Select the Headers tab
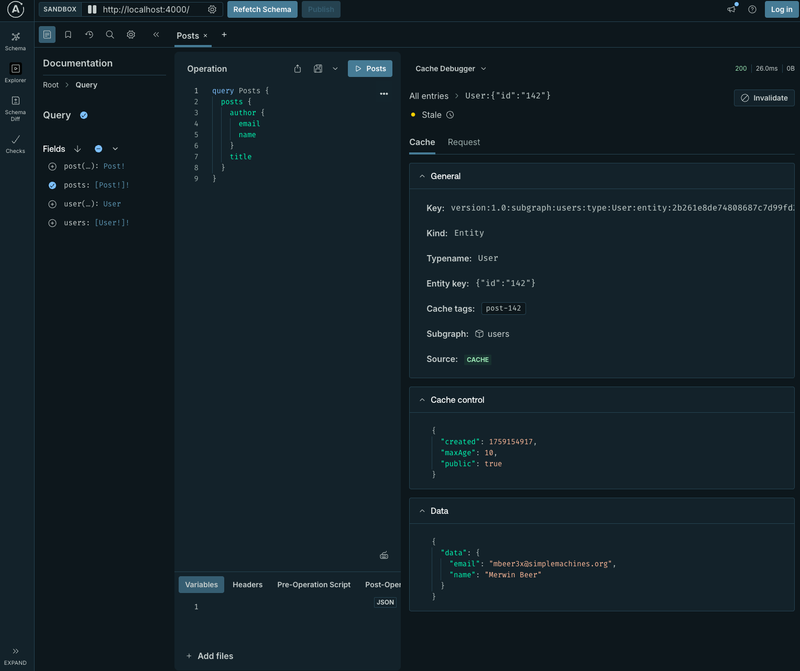 247,584
